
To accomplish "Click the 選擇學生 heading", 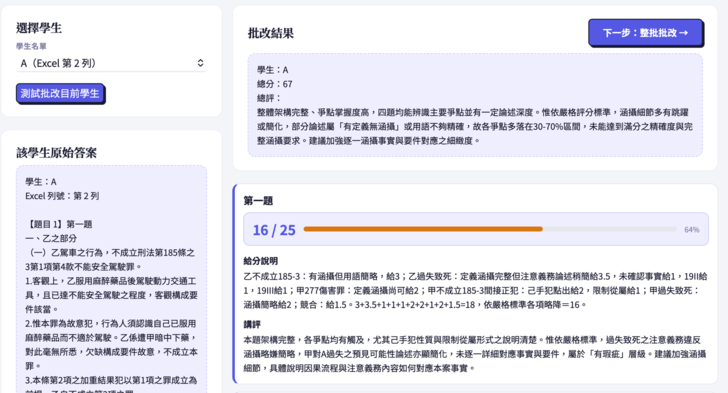I will [39, 28].
